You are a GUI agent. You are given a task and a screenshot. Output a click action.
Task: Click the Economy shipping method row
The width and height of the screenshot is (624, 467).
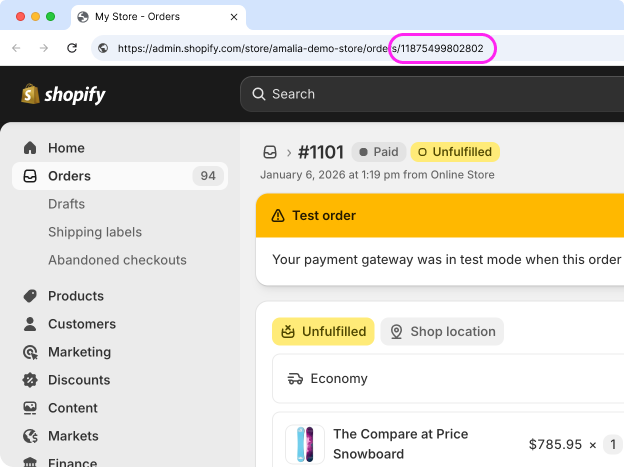tap(448, 379)
